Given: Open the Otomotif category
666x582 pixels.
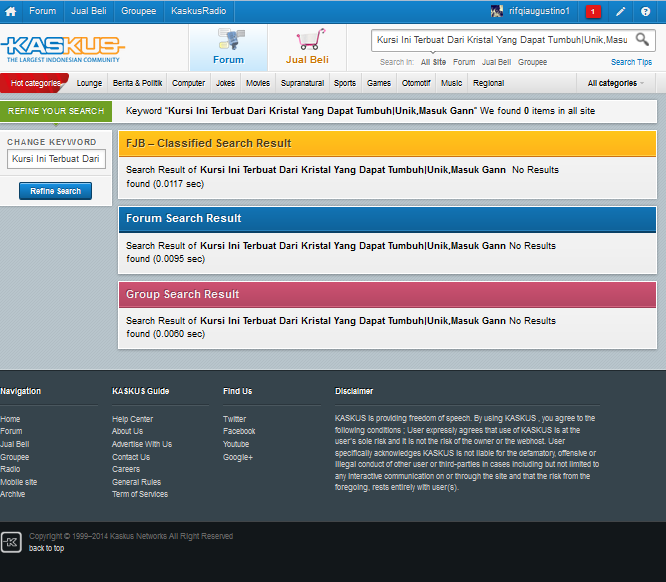Looking at the screenshot, I should (416, 83).
